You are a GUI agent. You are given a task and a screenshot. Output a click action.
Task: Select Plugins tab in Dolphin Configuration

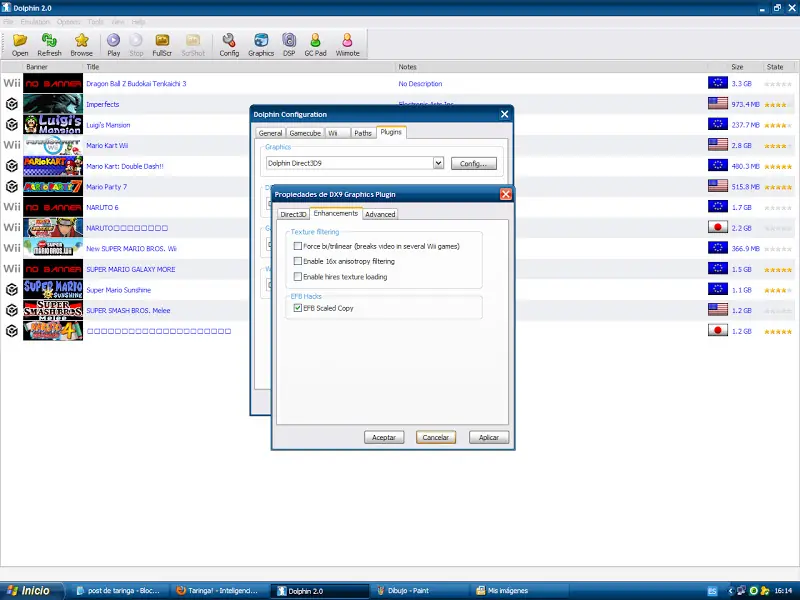[391, 132]
